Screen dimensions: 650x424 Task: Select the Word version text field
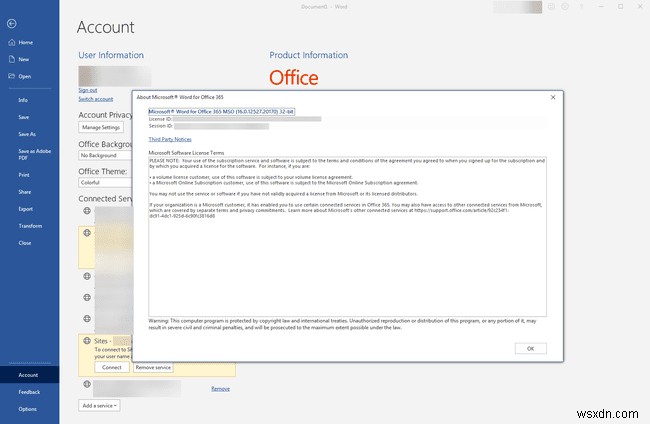tap(221, 111)
